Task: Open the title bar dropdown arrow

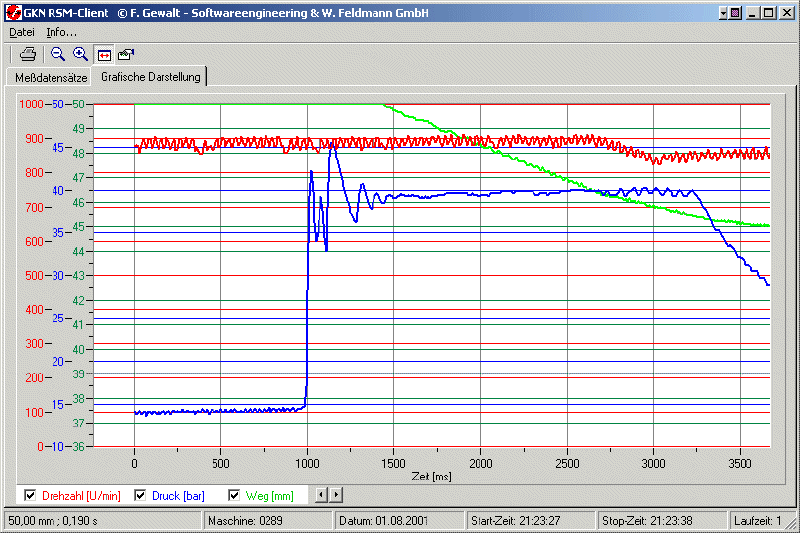Action: 721,14
